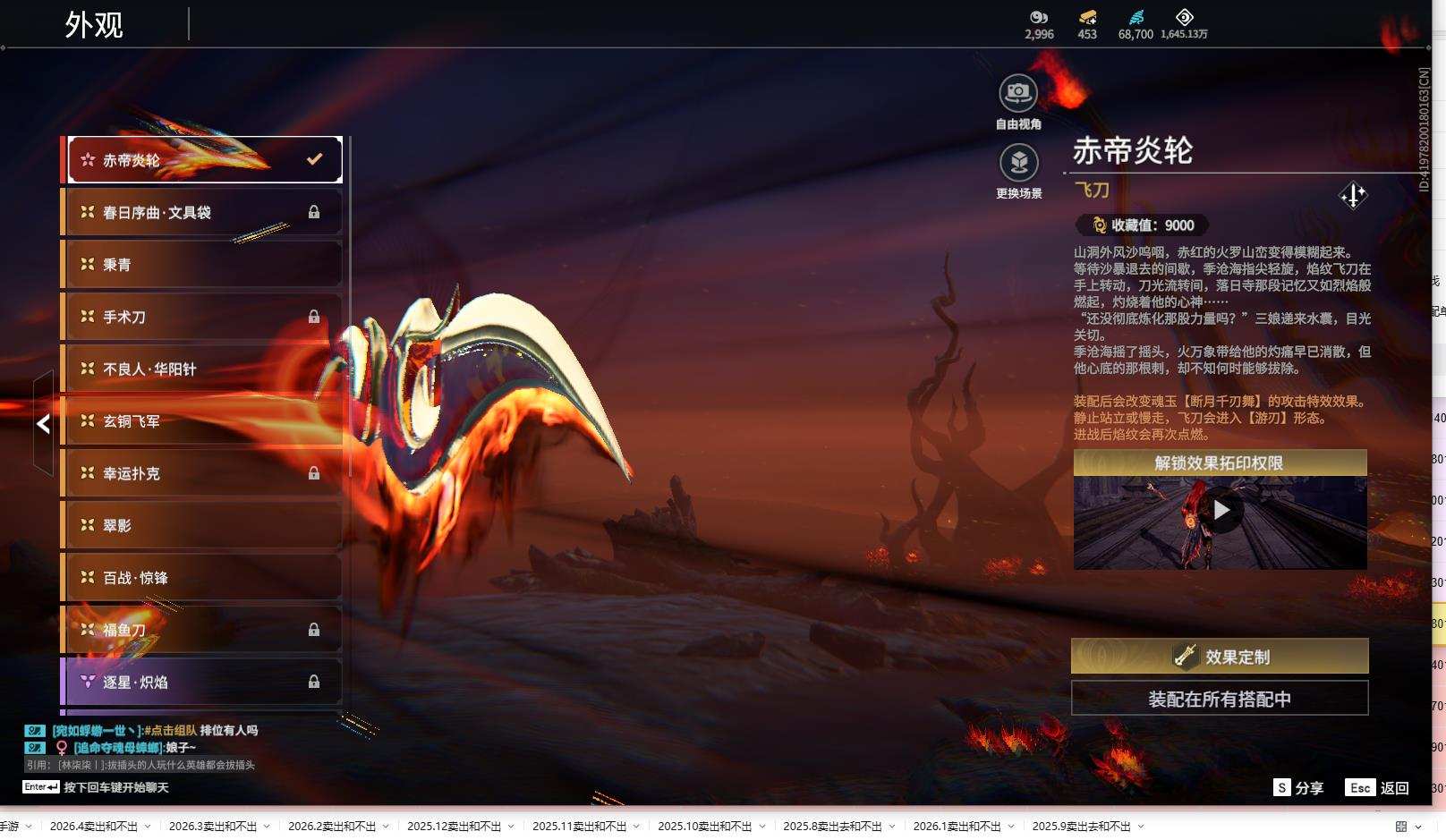The height and width of the screenshot is (840, 1446).
Task: Open 2026.2卖出和不出 sheet tab
Action: pyautogui.click(x=332, y=826)
